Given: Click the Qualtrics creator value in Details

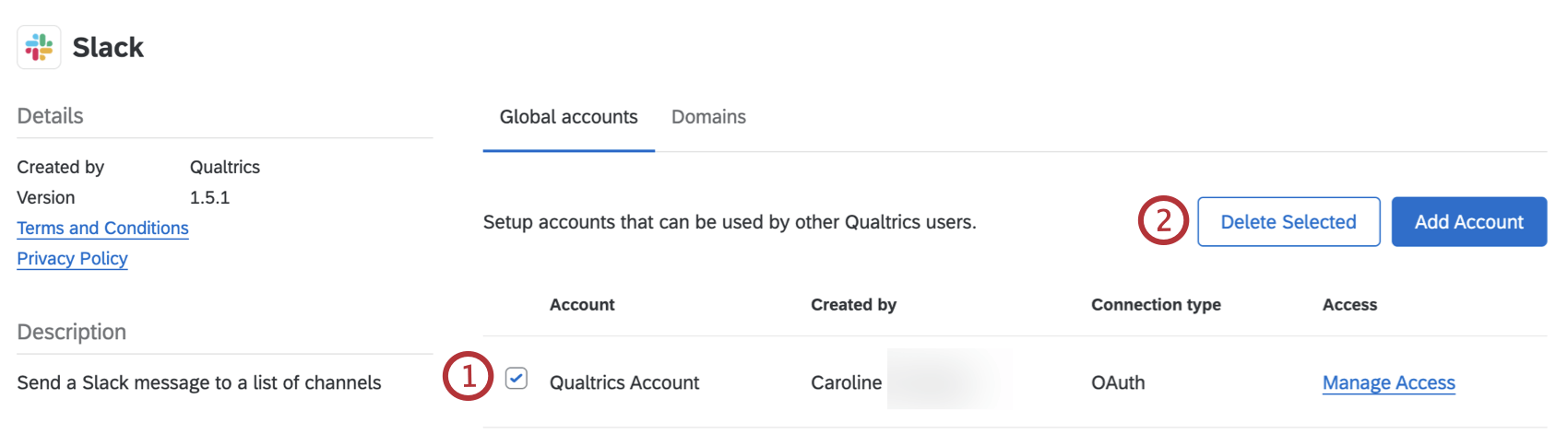Looking at the screenshot, I should click(x=225, y=167).
